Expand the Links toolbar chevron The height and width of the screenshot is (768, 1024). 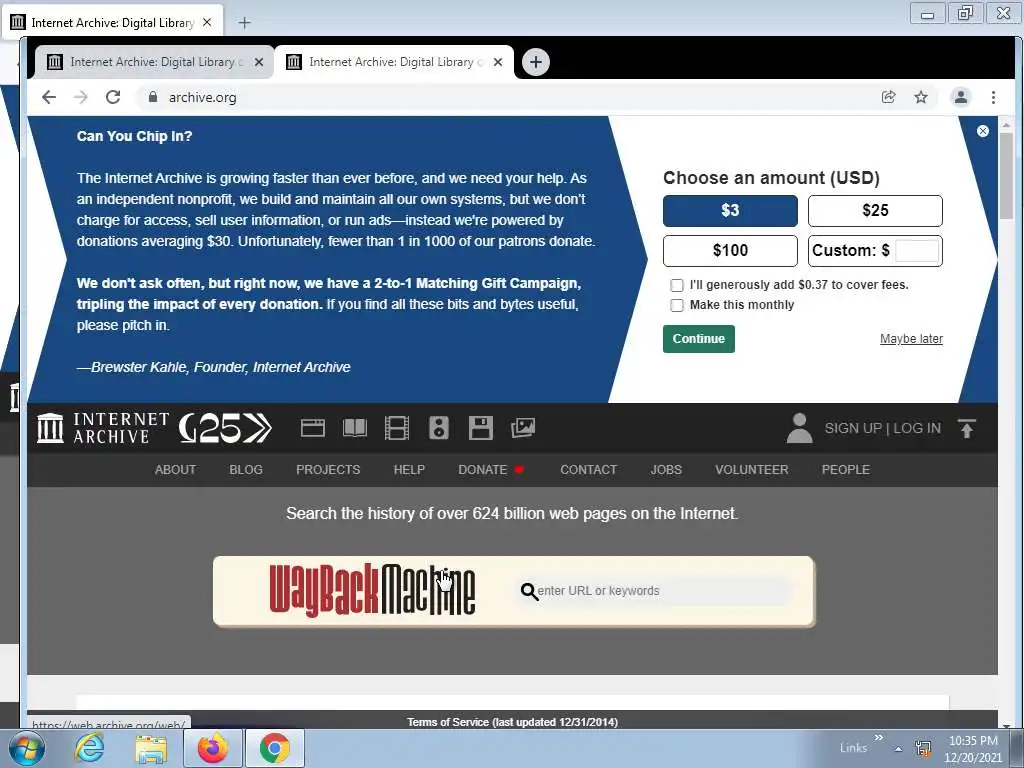[878, 738]
